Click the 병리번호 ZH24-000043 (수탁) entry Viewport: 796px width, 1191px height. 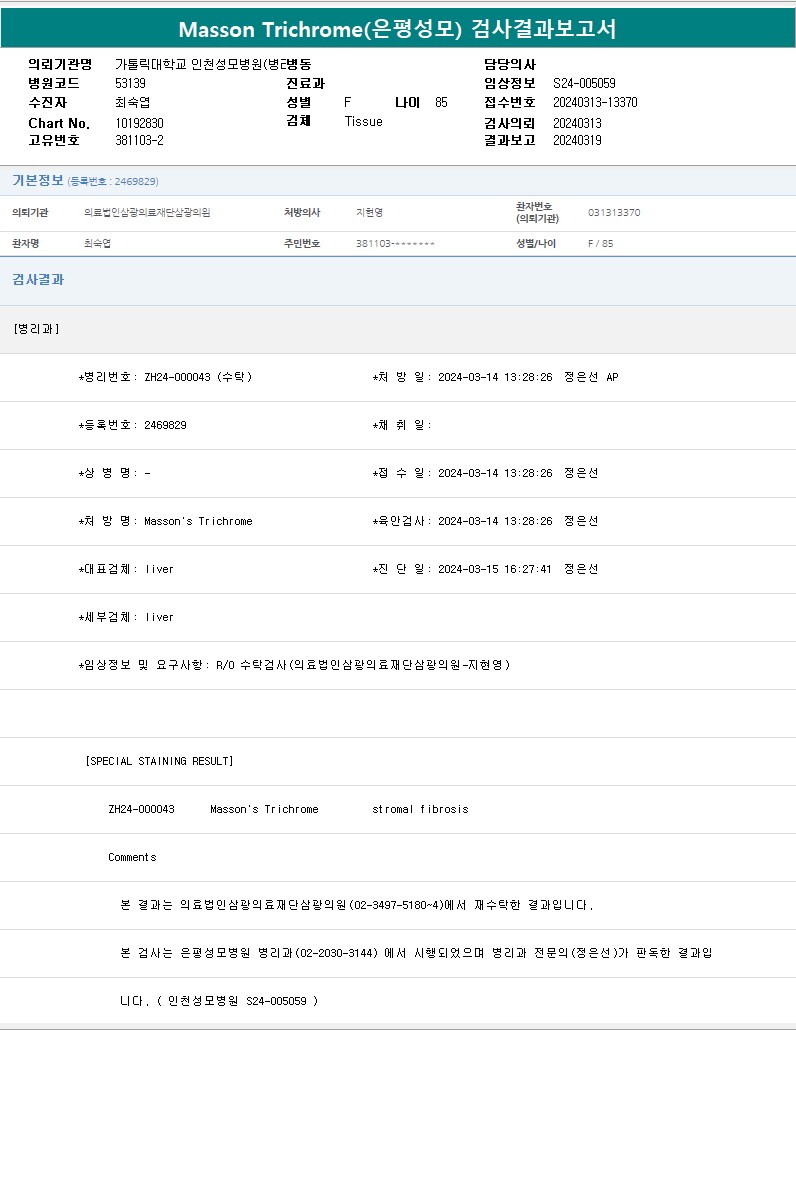tap(166, 377)
